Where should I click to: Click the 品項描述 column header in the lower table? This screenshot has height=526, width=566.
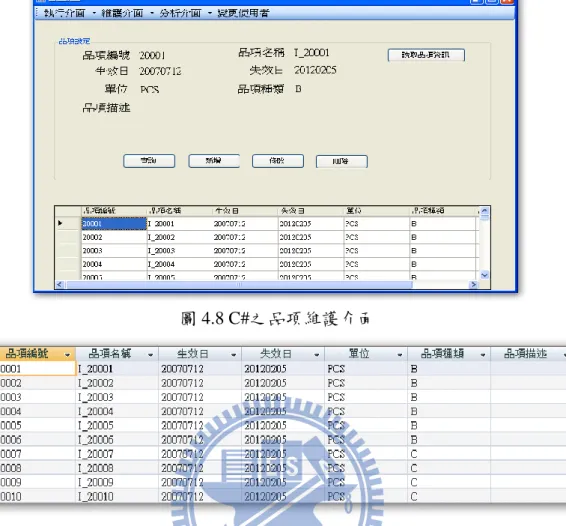point(528,354)
